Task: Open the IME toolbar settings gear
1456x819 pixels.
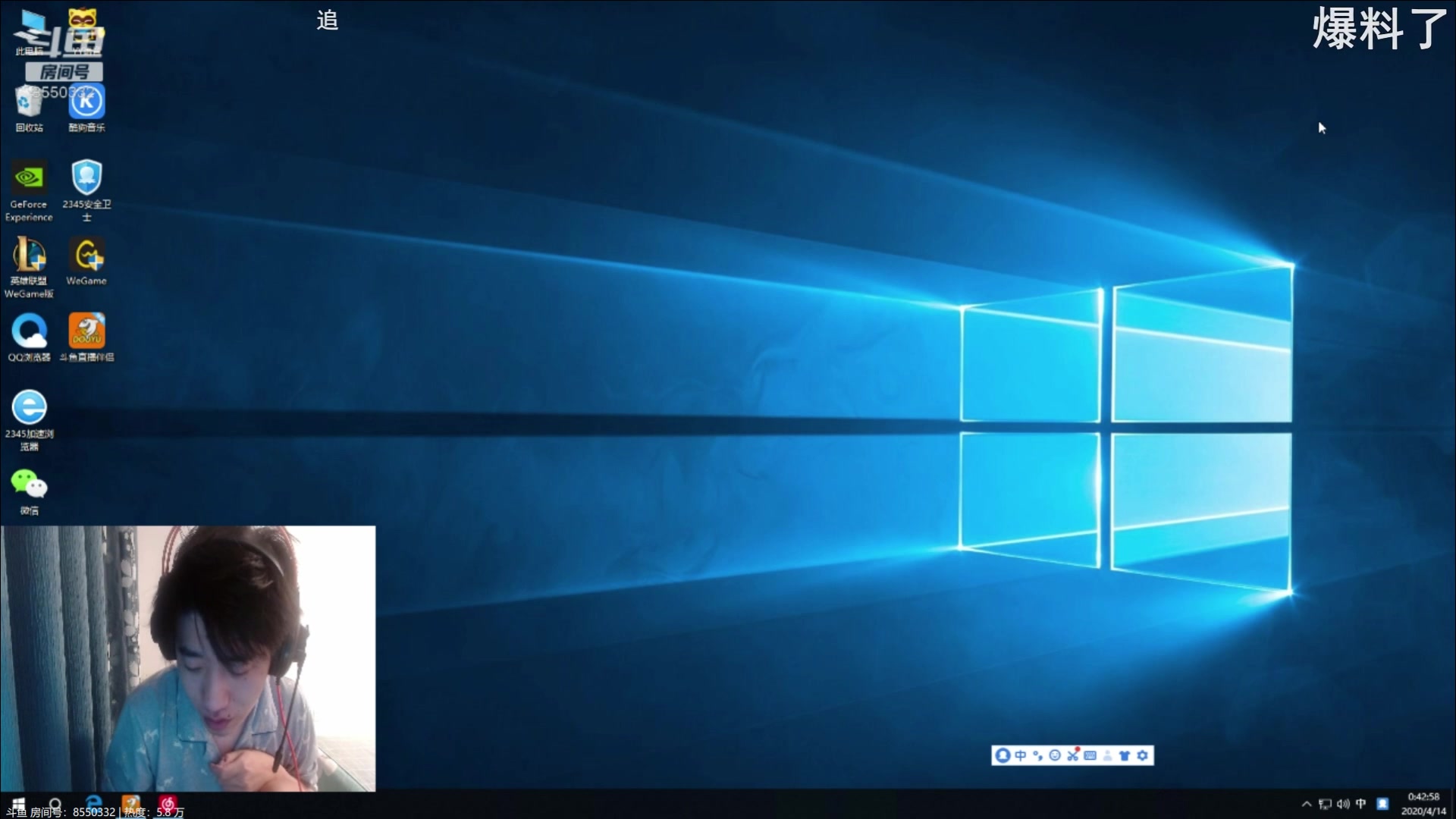Action: point(1143,755)
